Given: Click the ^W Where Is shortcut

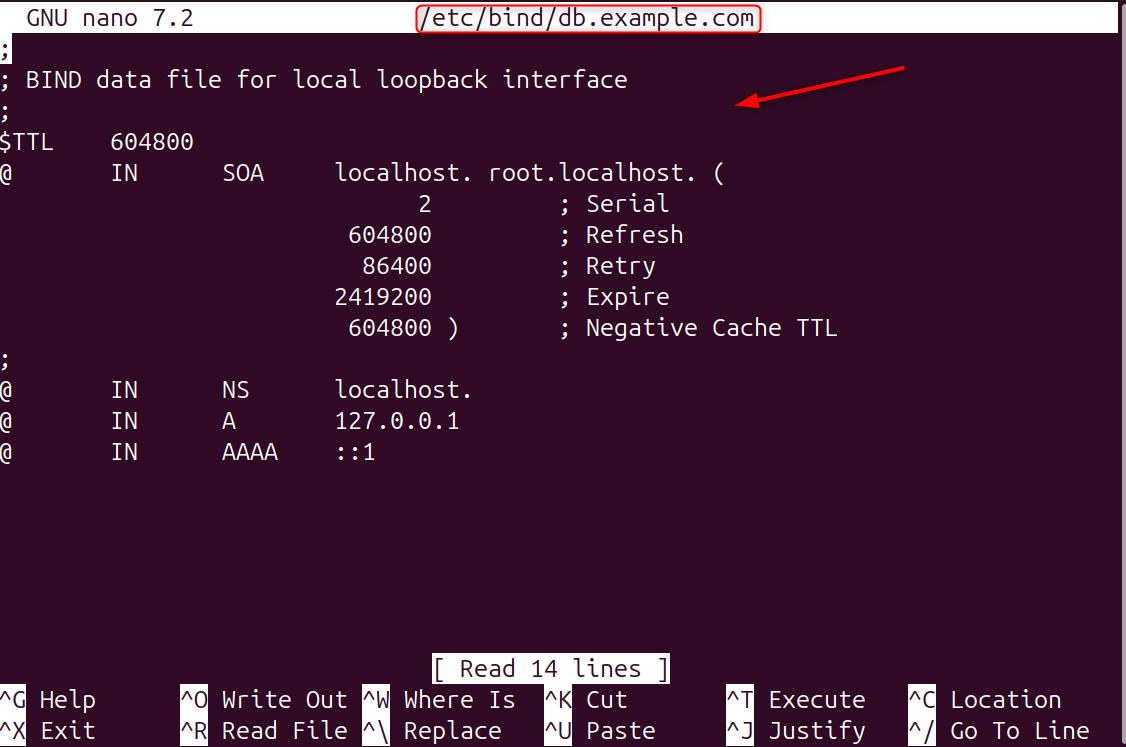Looking at the screenshot, I should point(439,700).
